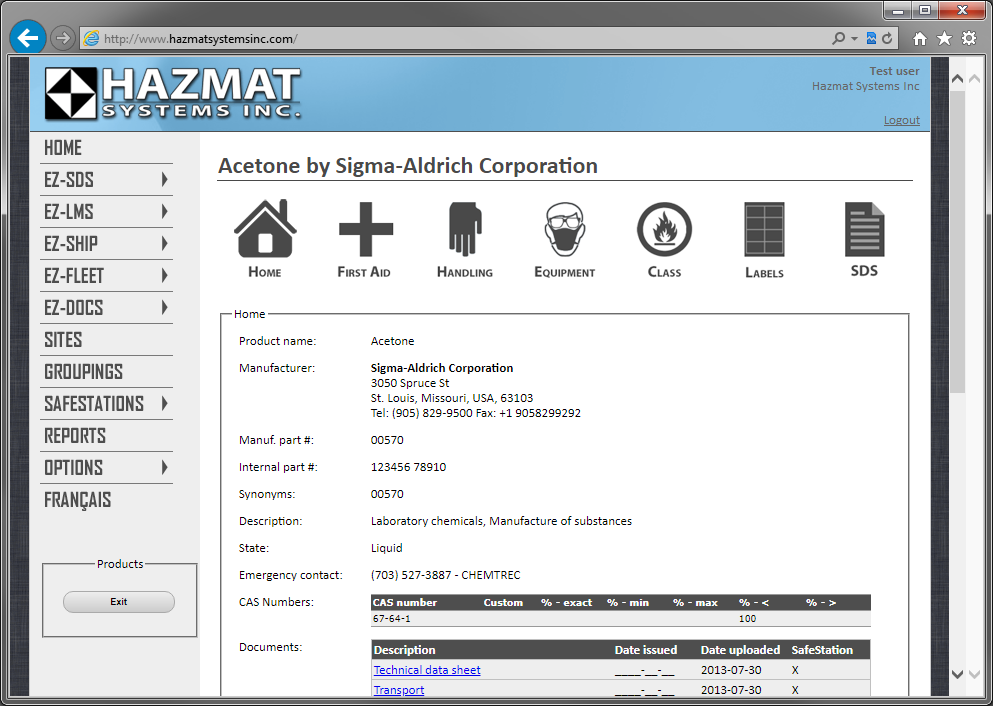Screen dimensions: 993x706
Task: Click the search magnifier in address bar
Action: (x=838, y=39)
